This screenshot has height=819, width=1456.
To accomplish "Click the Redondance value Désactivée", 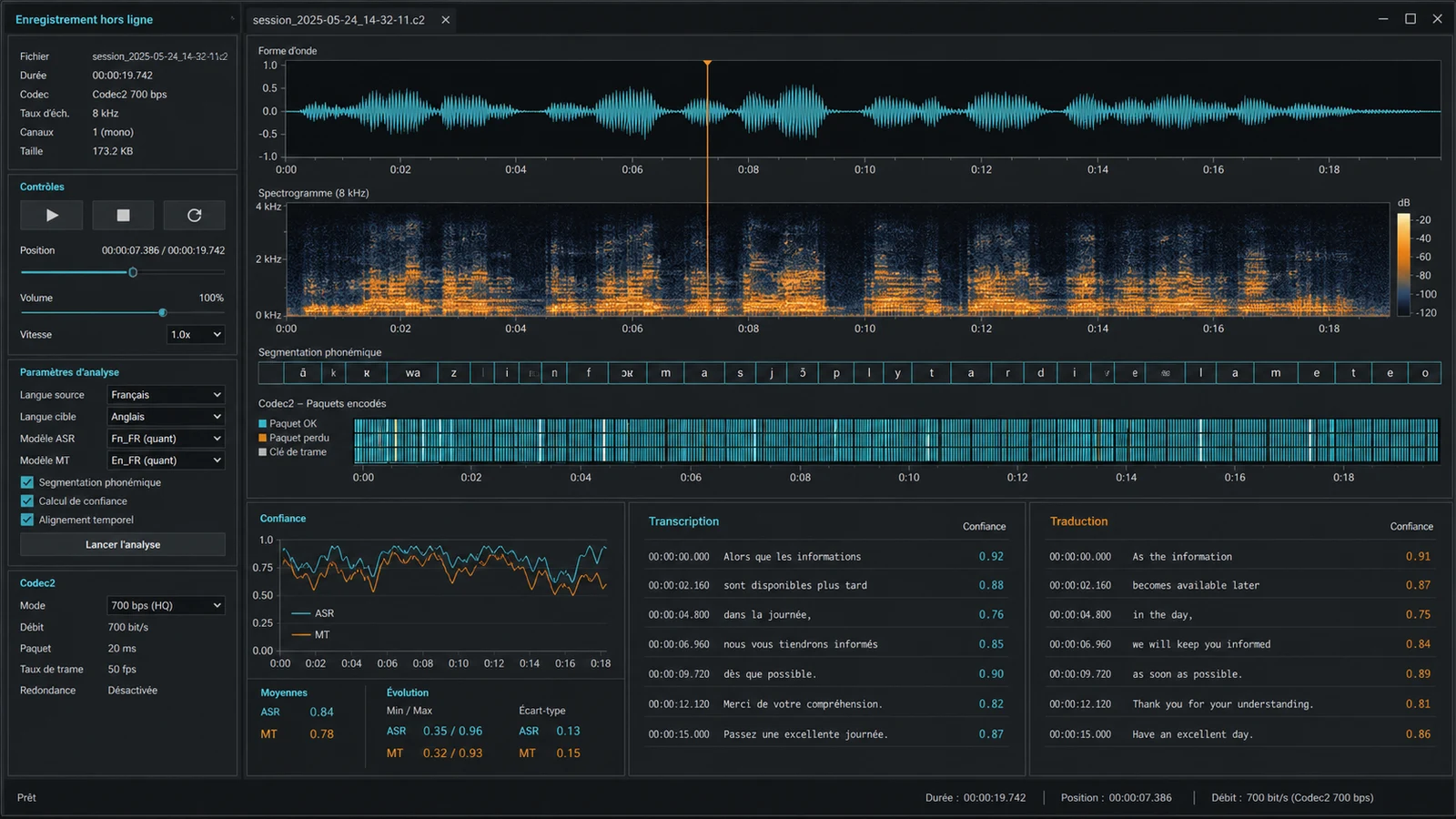I will pyautogui.click(x=133, y=691).
